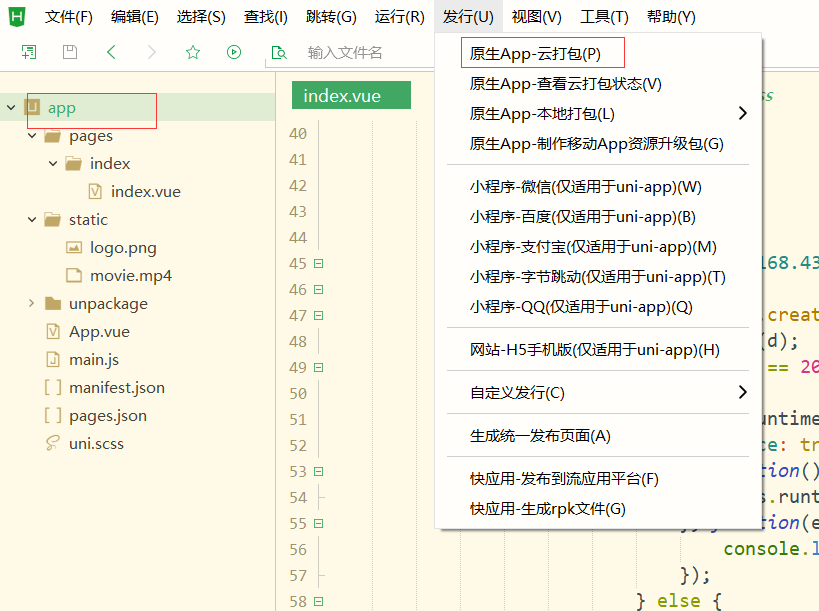
Task: Collapse the app project tree
Action: 11,108
